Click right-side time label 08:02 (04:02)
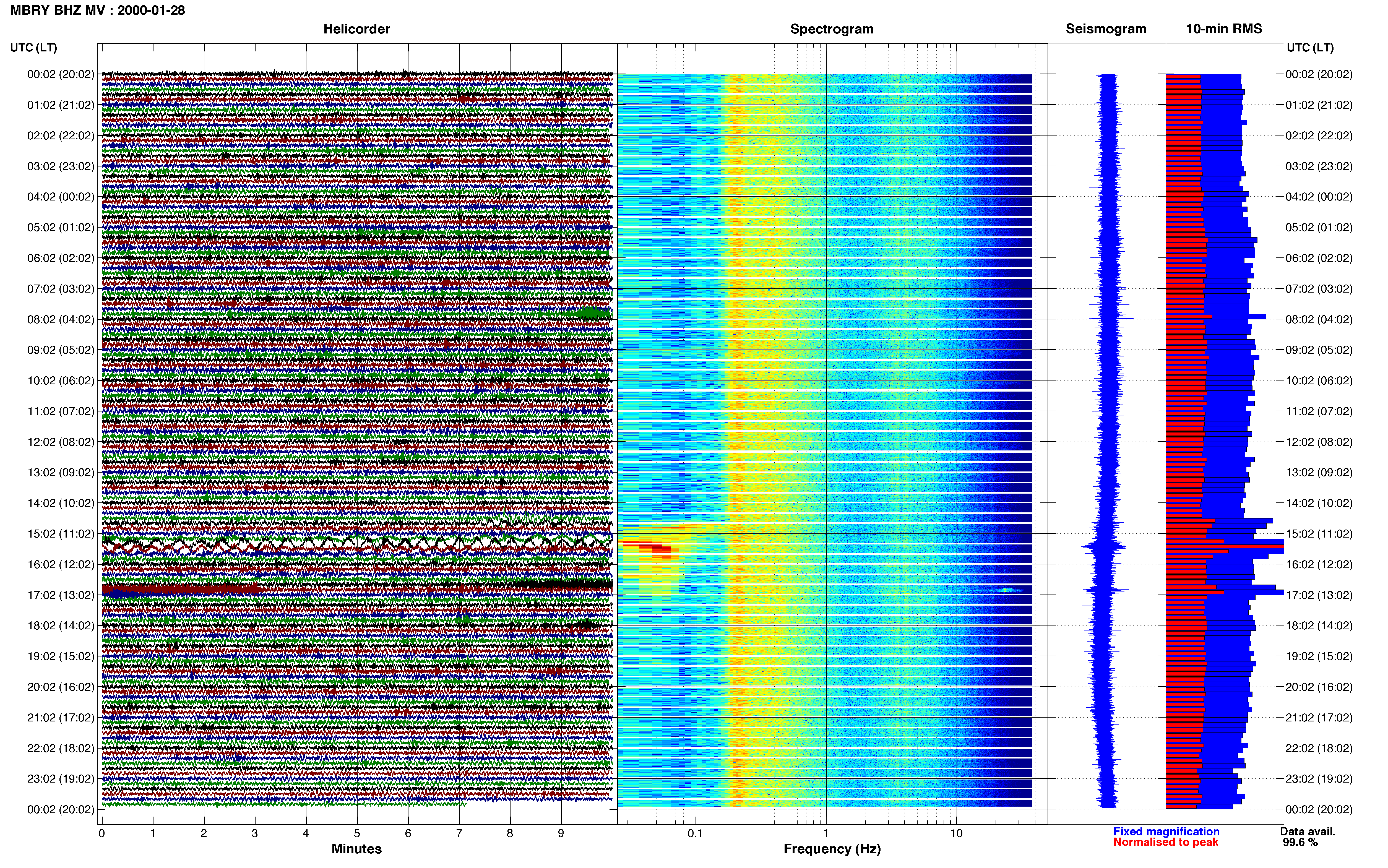Image resolution: width=1388 pixels, height=868 pixels. click(1319, 319)
